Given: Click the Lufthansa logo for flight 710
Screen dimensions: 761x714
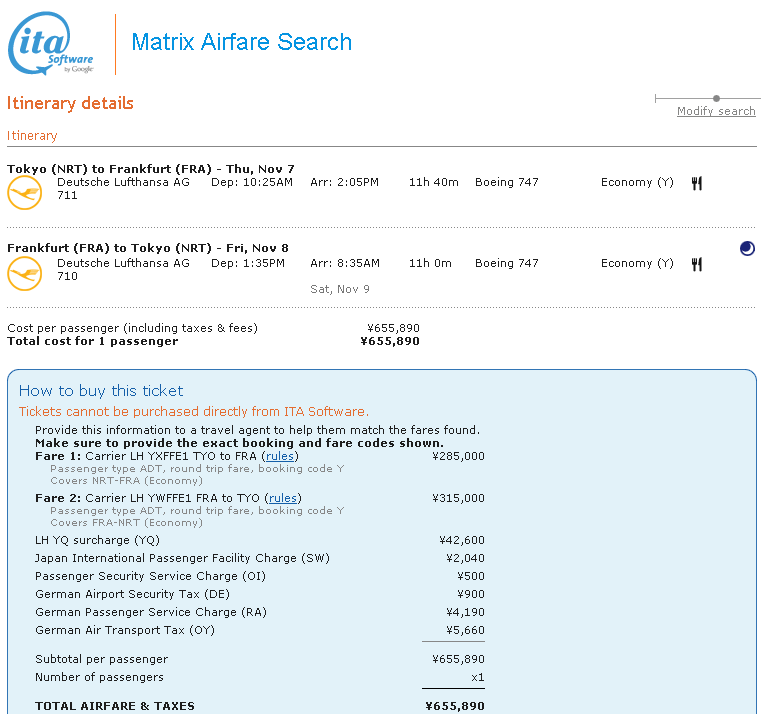Looking at the screenshot, I should [x=24, y=273].
